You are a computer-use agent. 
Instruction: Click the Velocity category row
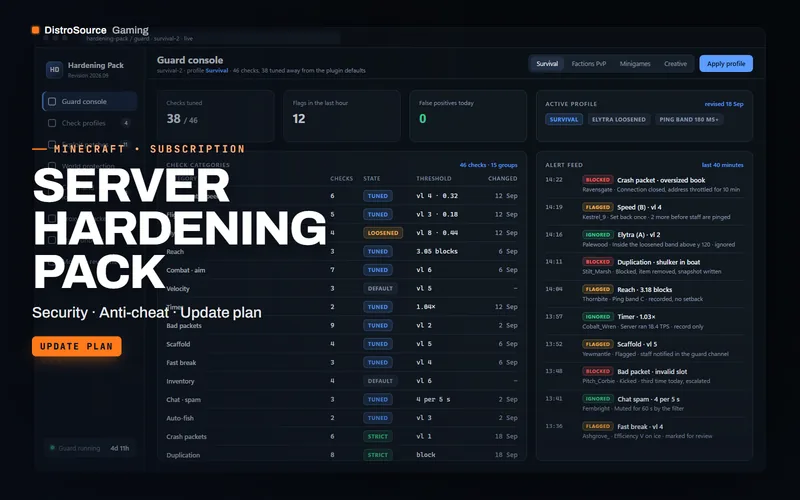pyautogui.click(x=342, y=288)
